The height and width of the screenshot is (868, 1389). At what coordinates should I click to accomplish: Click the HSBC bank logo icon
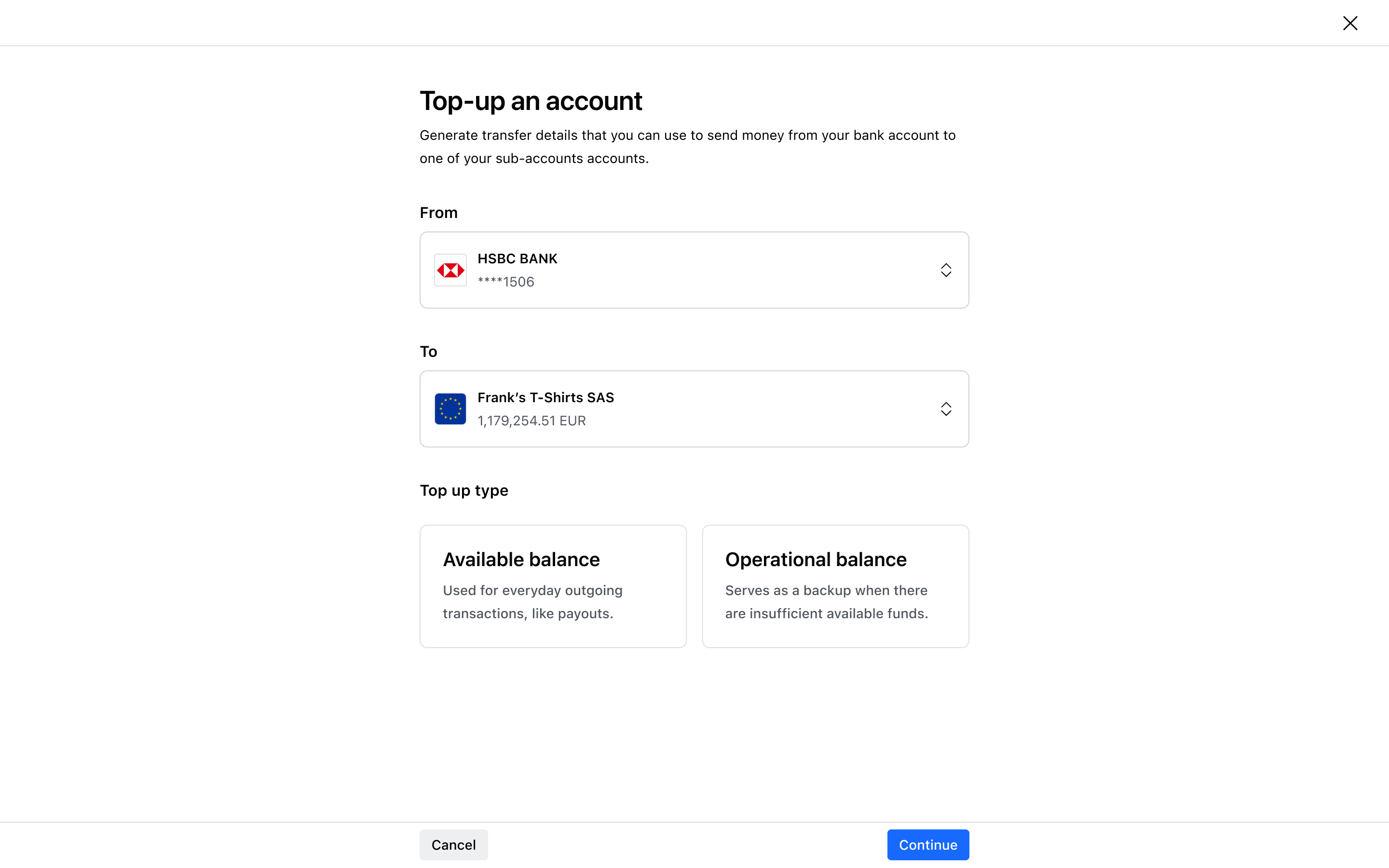click(x=450, y=270)
